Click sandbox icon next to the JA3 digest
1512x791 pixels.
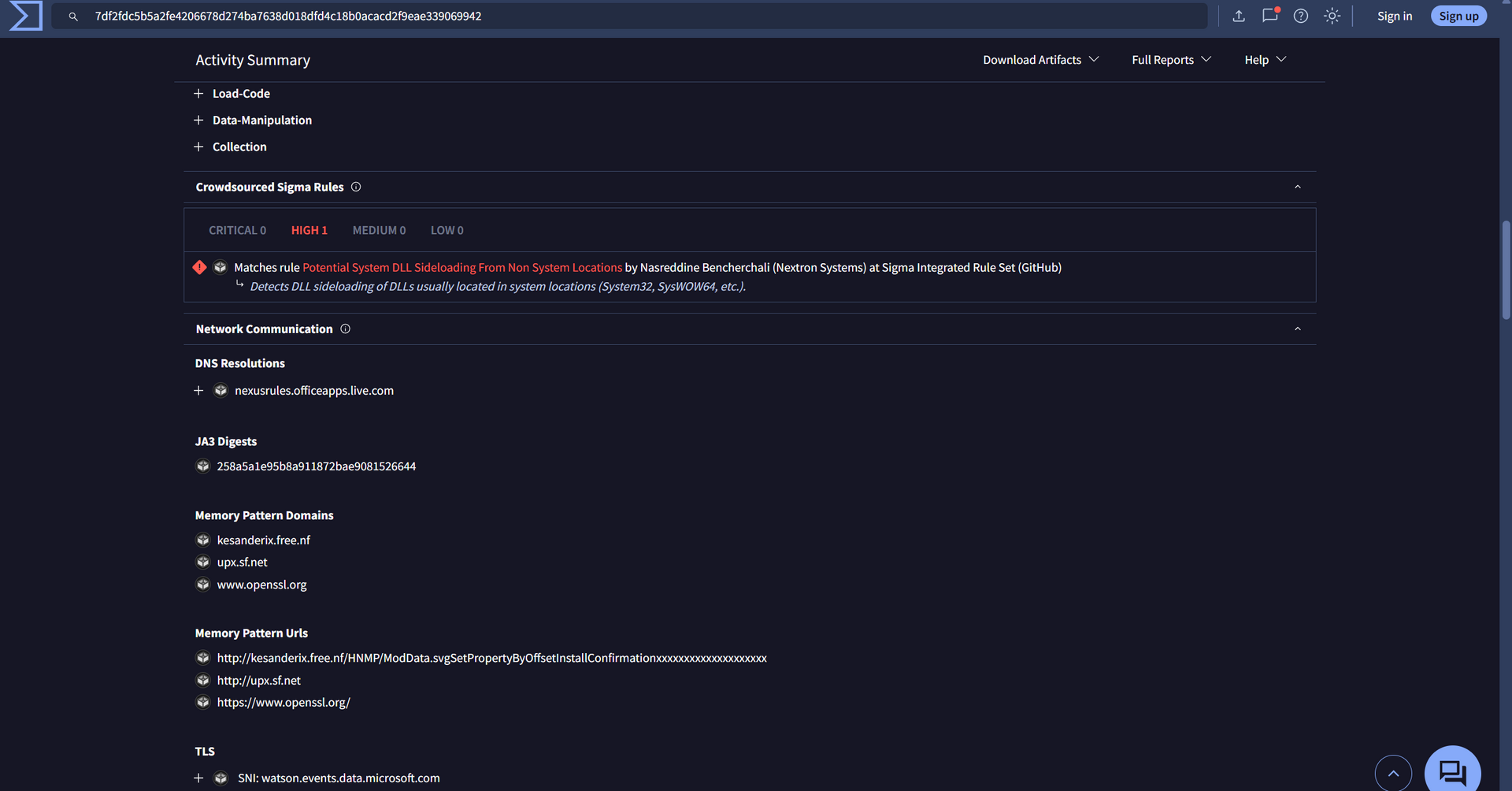click(x=203, y=466)
